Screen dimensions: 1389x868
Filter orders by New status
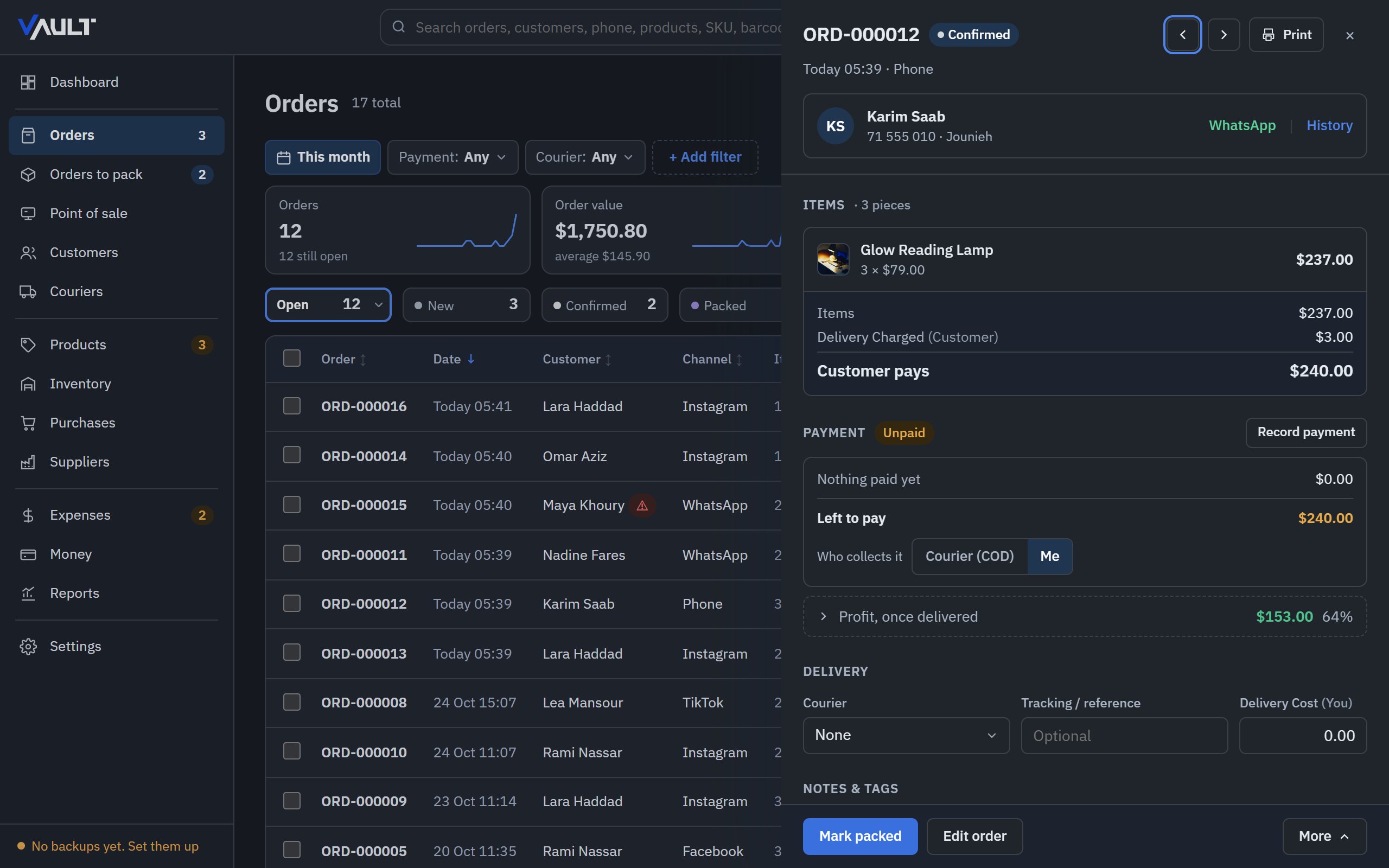pyautogui.click(x=466, y=305)
